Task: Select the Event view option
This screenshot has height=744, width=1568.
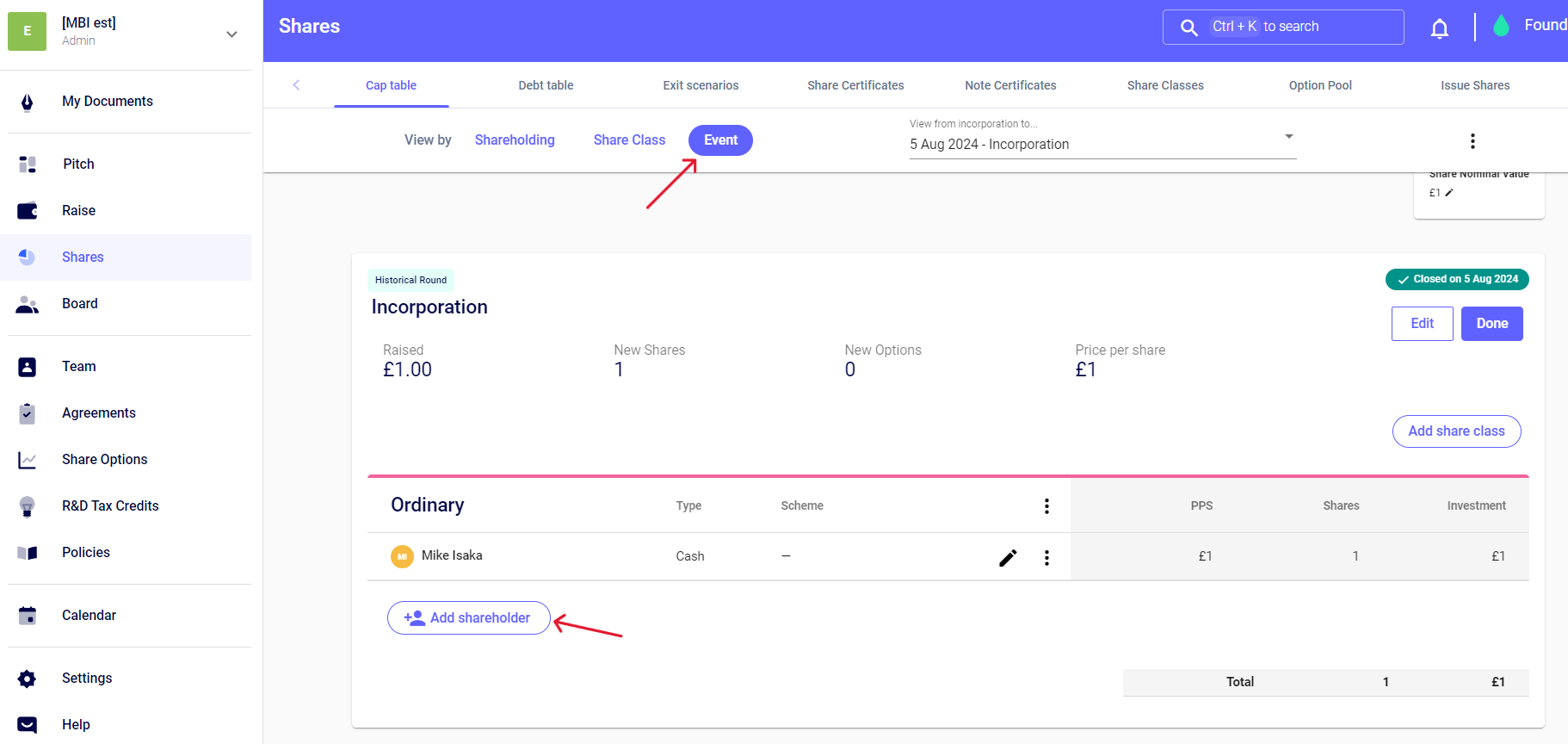Action: click(720, 140)
